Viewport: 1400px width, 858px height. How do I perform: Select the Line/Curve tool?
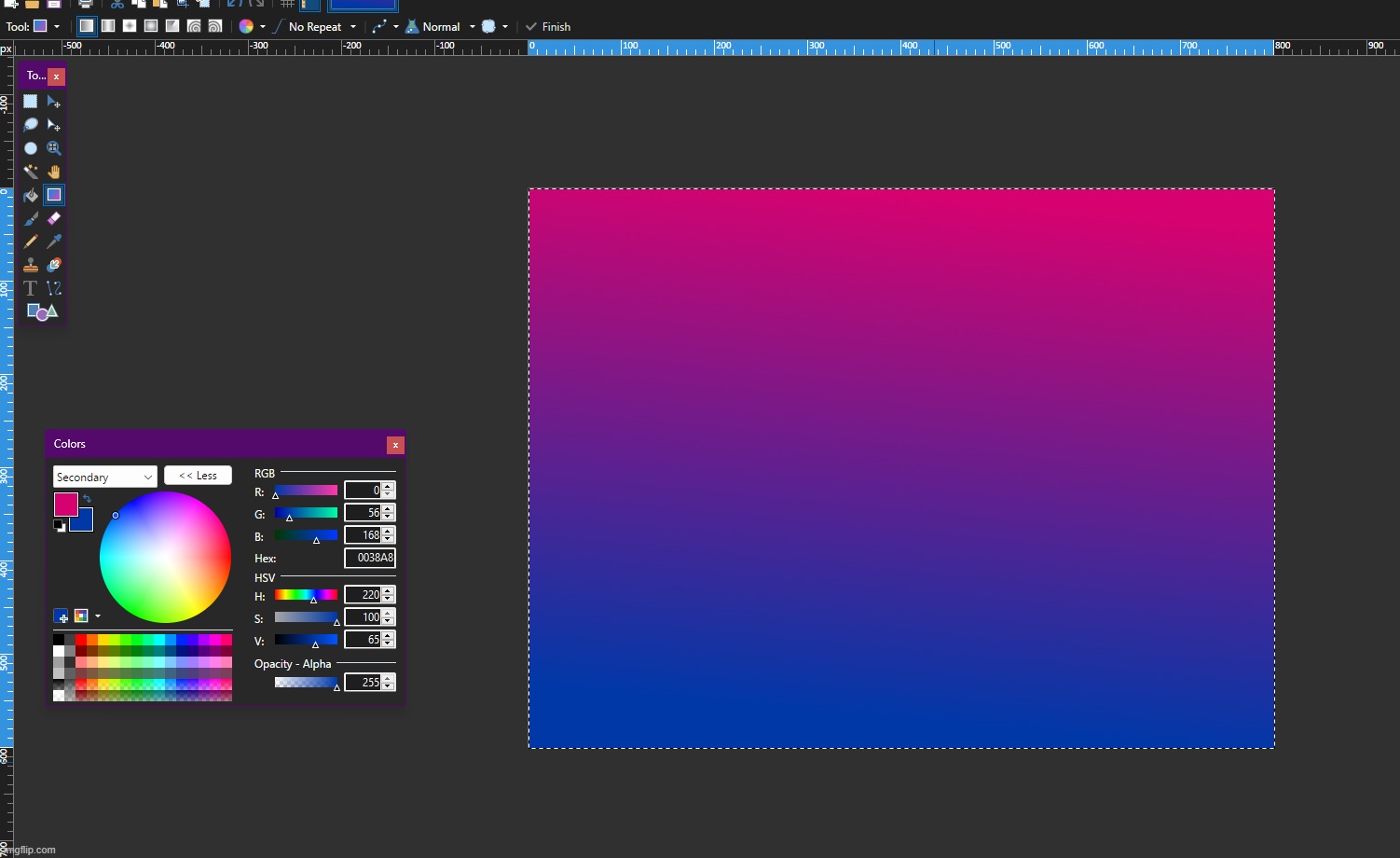pyautogui.click(x=54, y=288)
